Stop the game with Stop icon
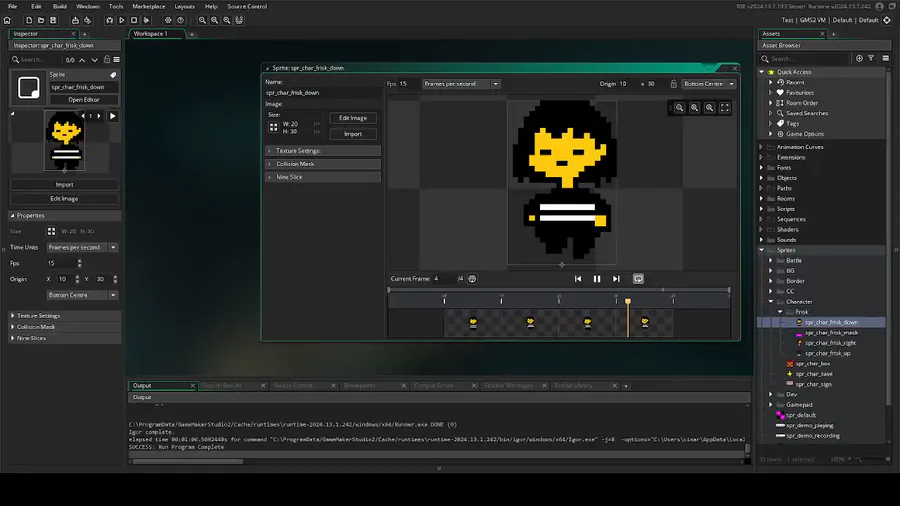 tap(134, 20)
